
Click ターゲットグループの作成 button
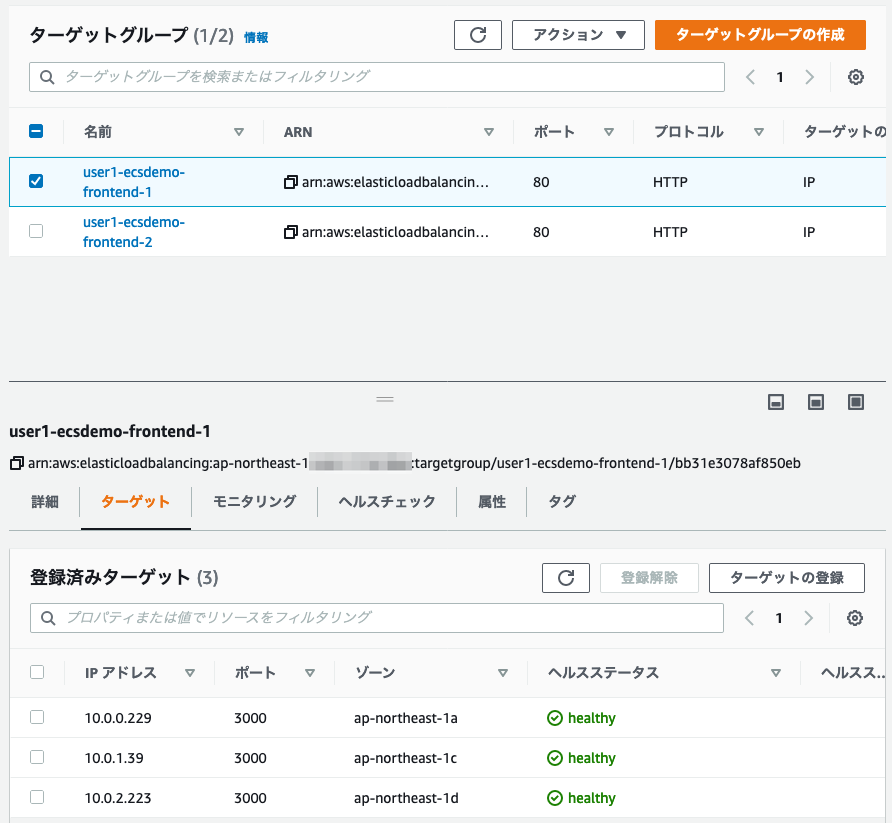[760, 35]
